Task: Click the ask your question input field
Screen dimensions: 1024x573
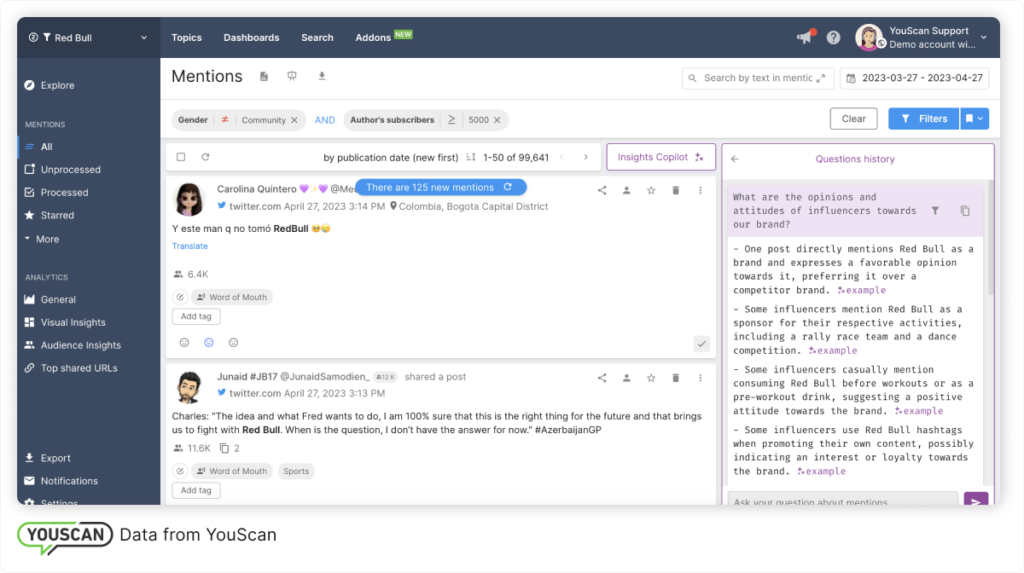Action: click(842, 501)
